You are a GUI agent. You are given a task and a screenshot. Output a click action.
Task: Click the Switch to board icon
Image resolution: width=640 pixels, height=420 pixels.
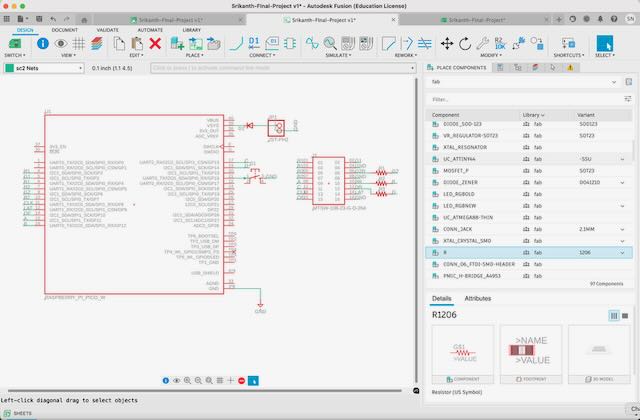[x=16, y=43]
